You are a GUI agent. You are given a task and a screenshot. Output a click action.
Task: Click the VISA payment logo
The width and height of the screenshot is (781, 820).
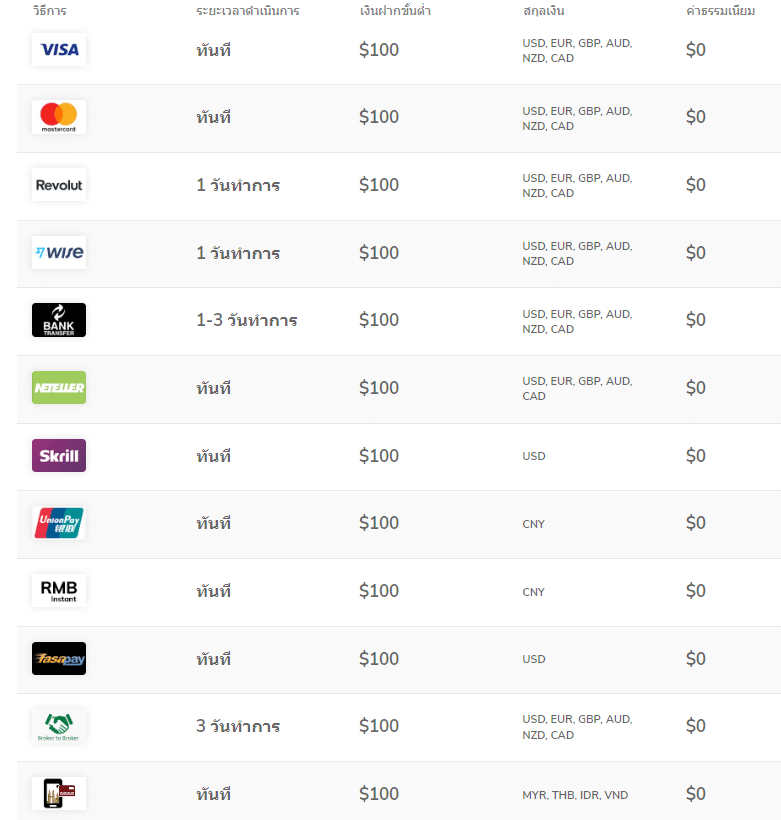click(x=59, y=50)
